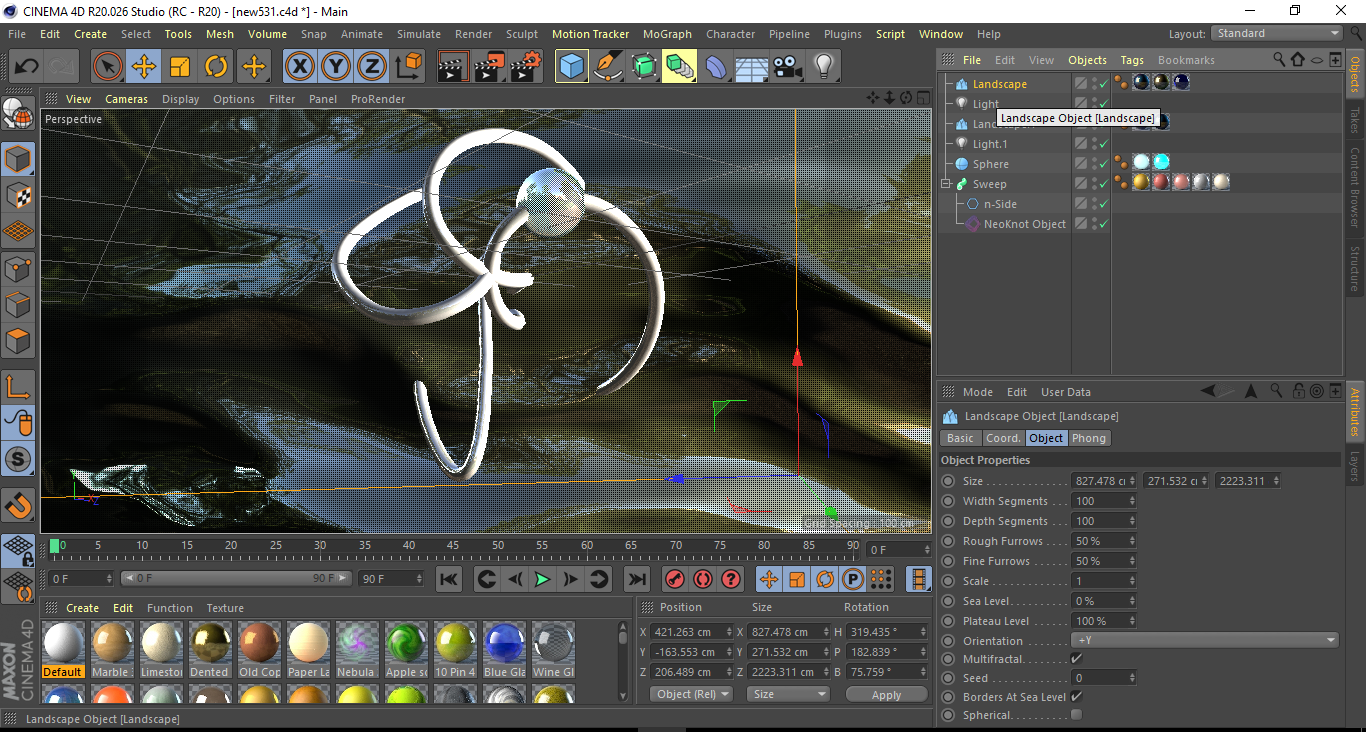Click the Rough Furrows keyframe circle

pos(949,541)
